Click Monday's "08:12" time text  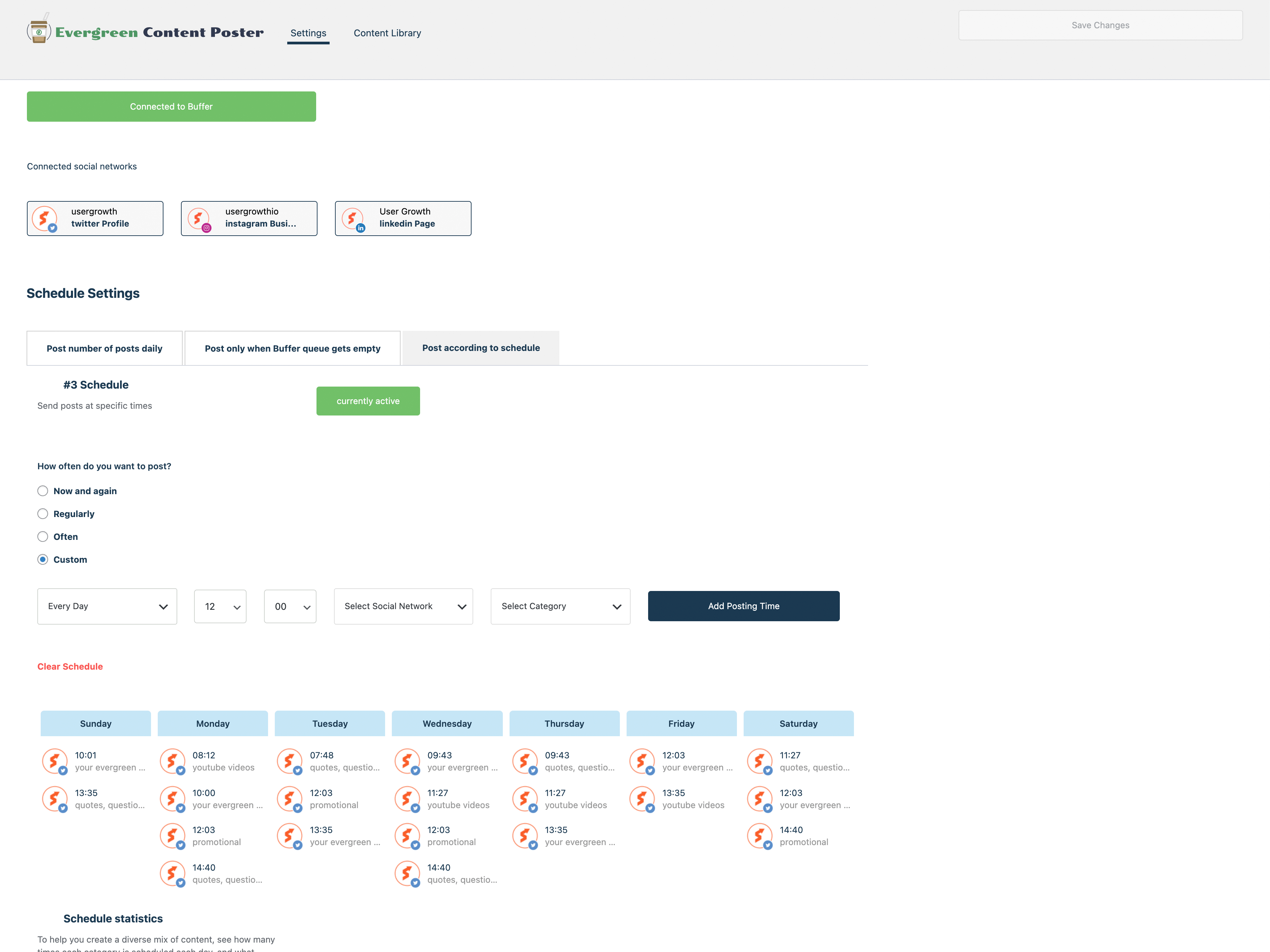[x=204, y=755]
